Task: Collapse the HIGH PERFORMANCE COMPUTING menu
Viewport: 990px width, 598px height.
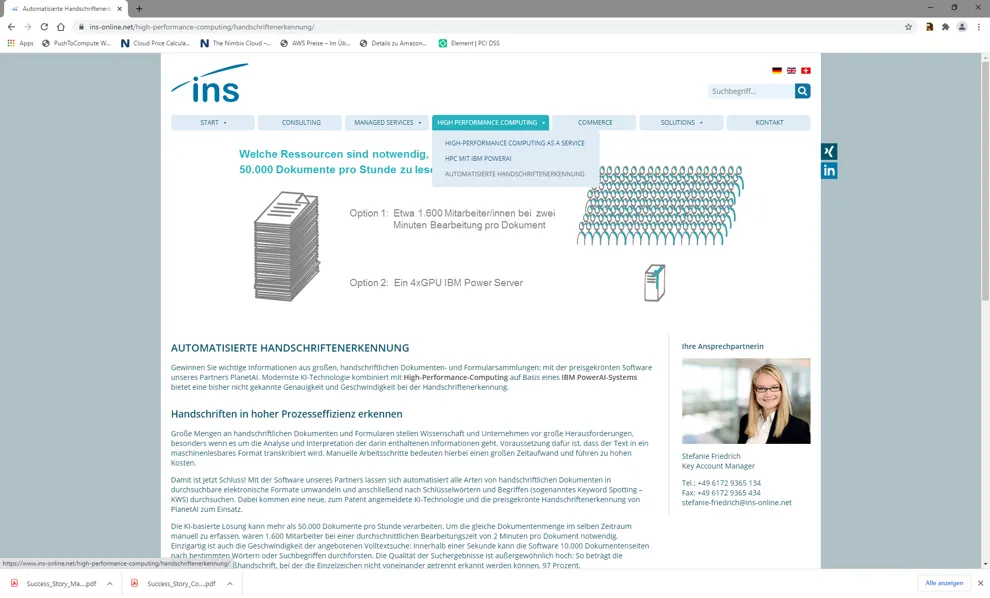Action: [x=491, y=123]
